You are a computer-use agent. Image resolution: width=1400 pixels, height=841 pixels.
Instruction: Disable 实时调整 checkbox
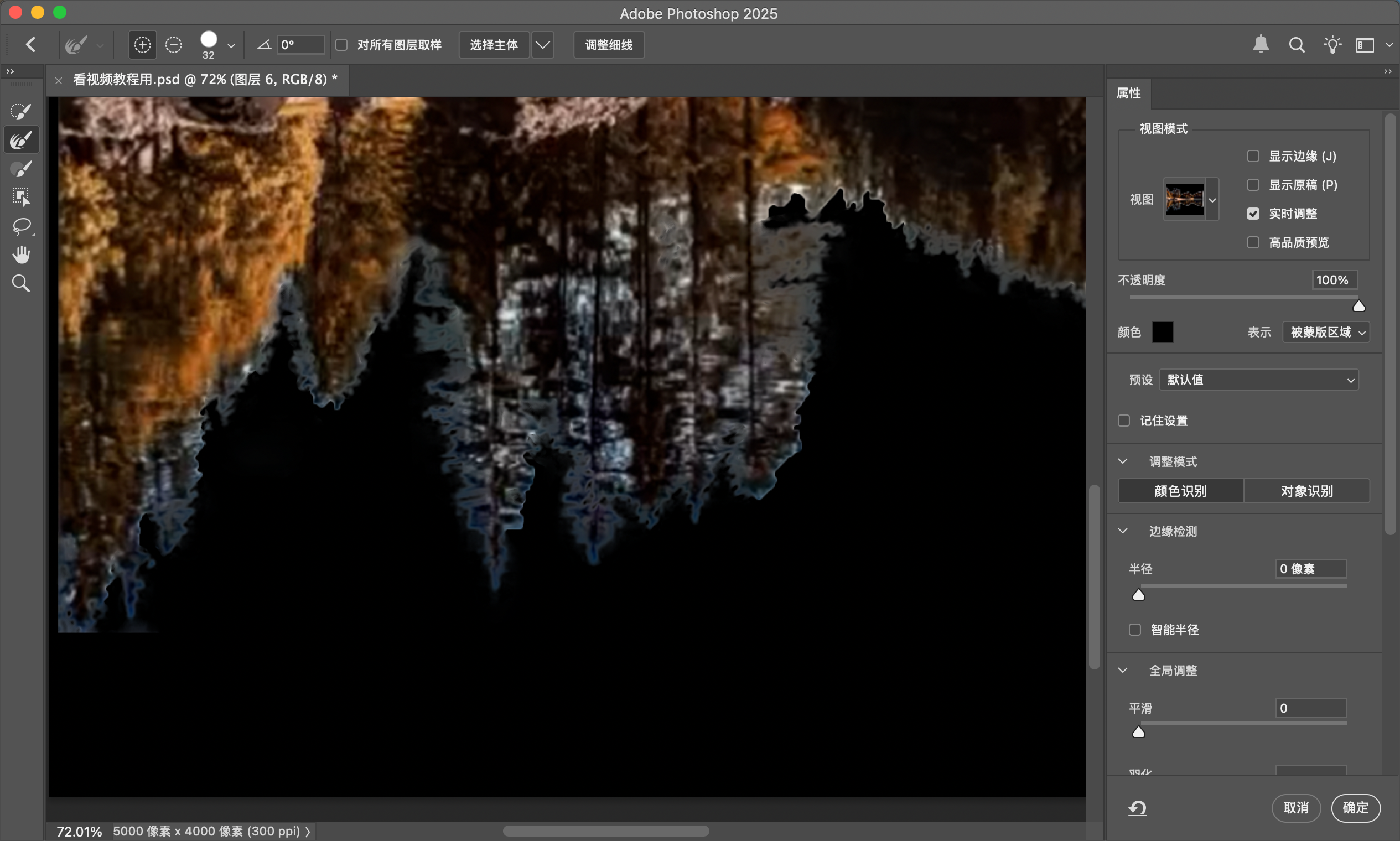click(1253, 214)
